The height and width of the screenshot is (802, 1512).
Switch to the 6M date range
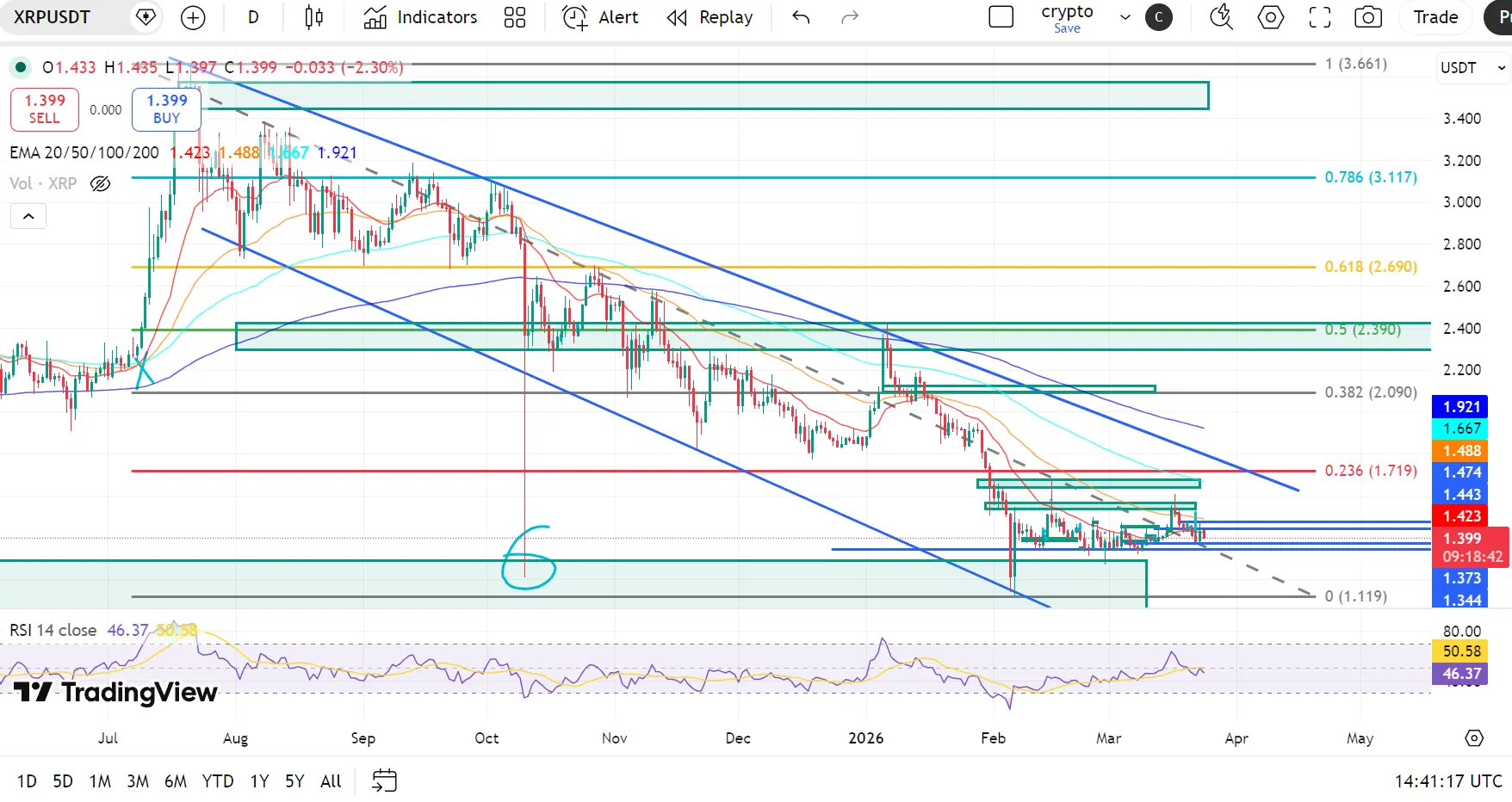pos(176,781)
